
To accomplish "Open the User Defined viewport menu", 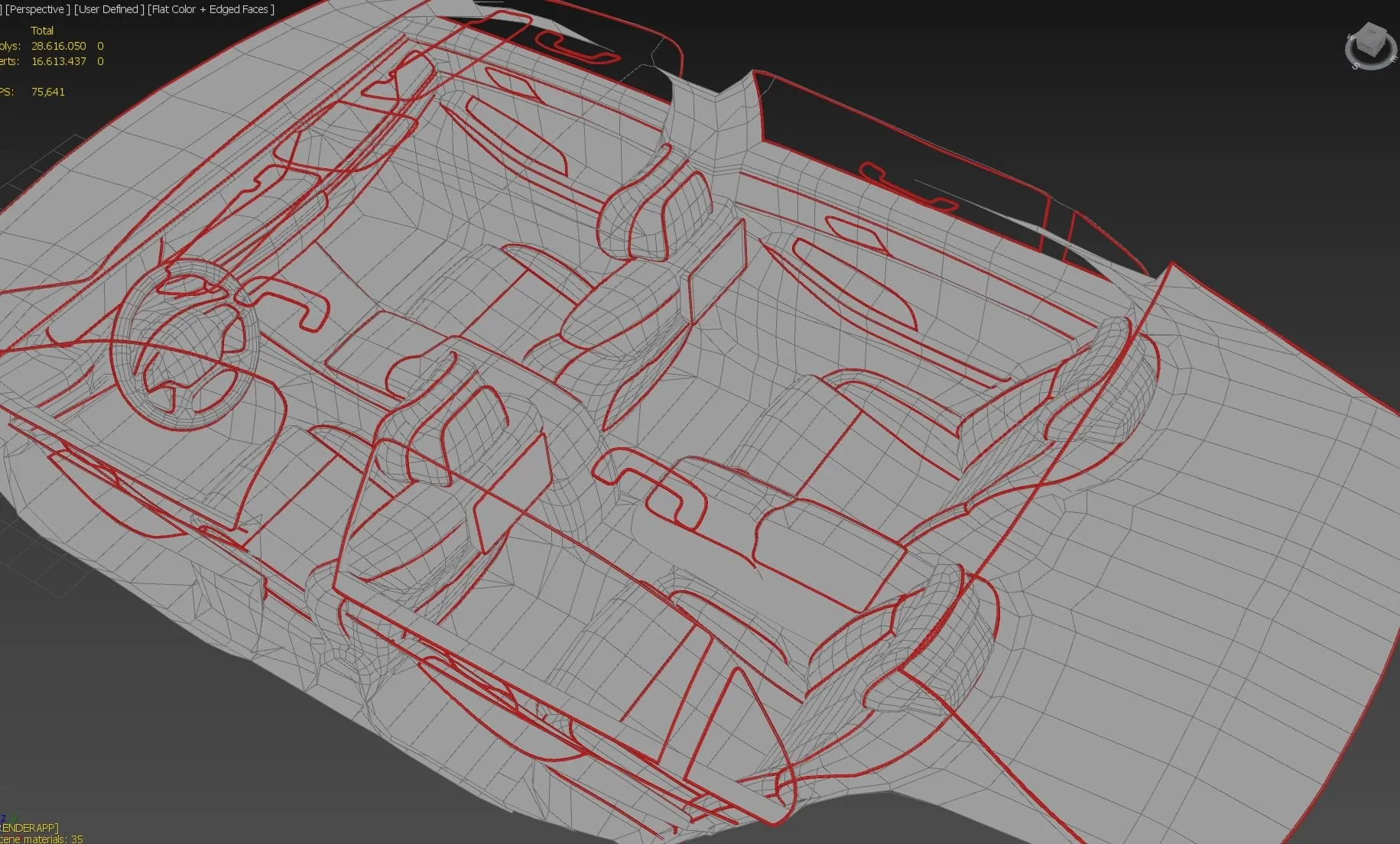I will (x=109, y=9).
